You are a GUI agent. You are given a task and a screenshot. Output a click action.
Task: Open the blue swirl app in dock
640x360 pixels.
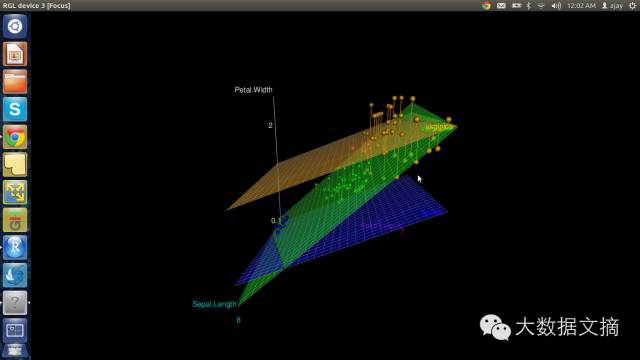[15, 275]
